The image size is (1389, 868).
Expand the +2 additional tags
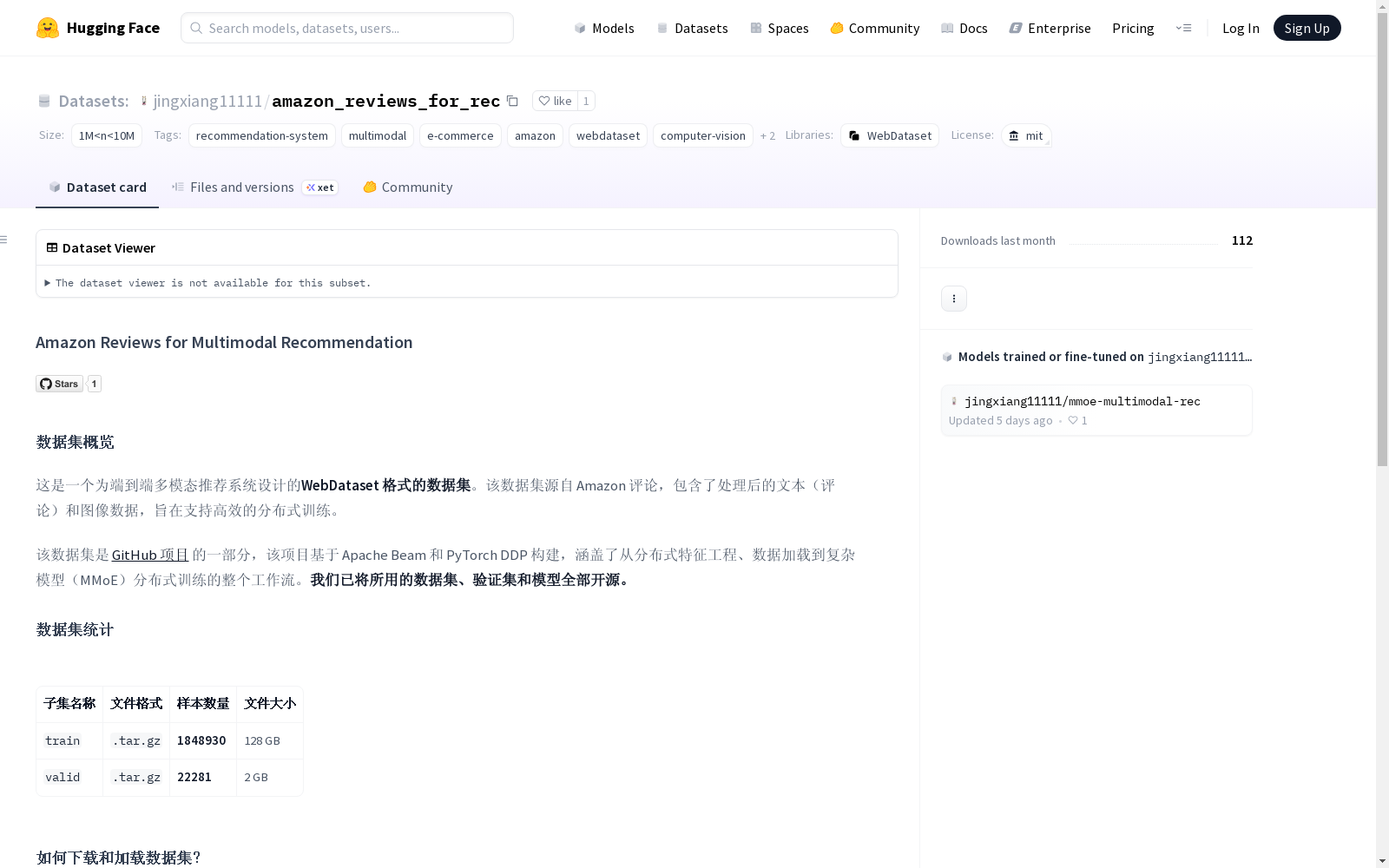[x=767, y=135]
